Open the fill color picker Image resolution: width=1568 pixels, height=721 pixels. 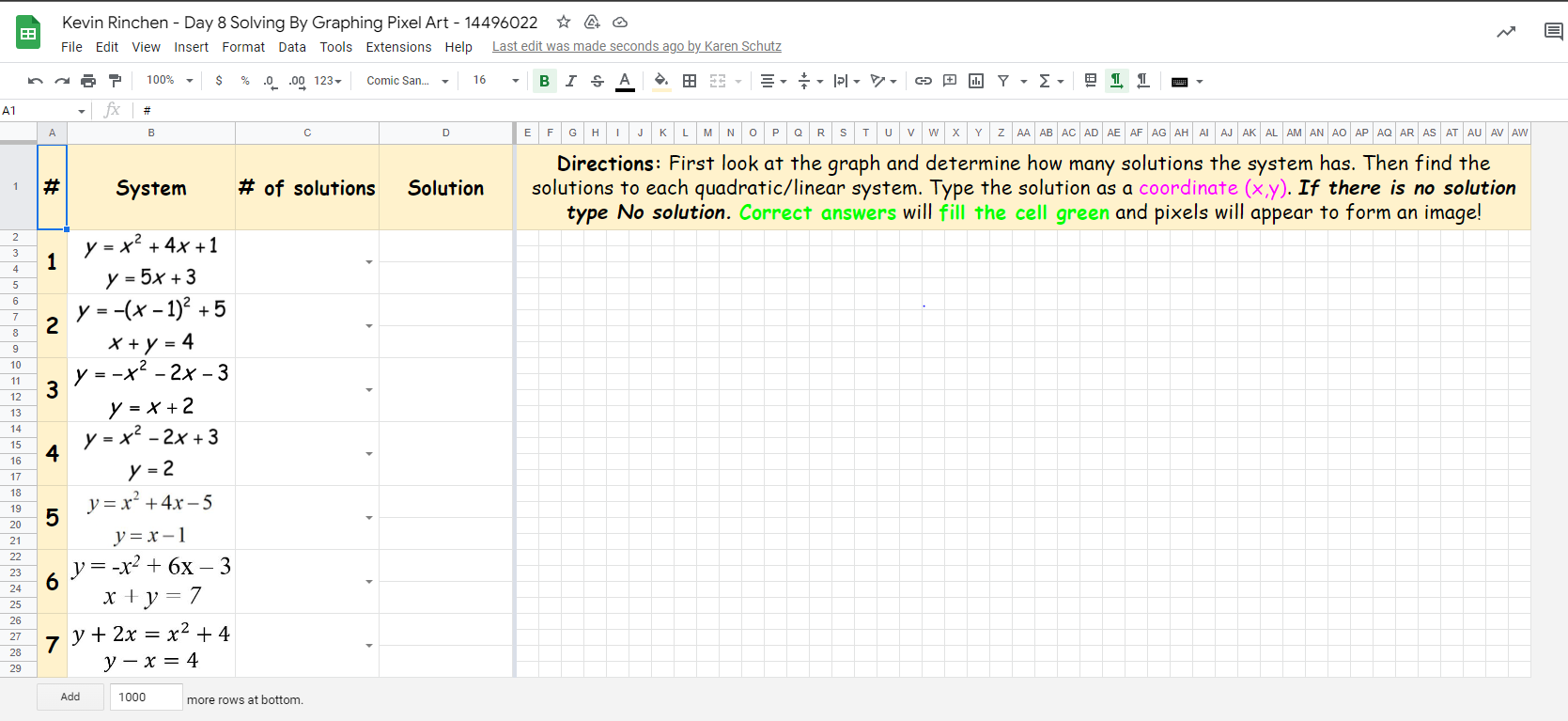[661, 81]
